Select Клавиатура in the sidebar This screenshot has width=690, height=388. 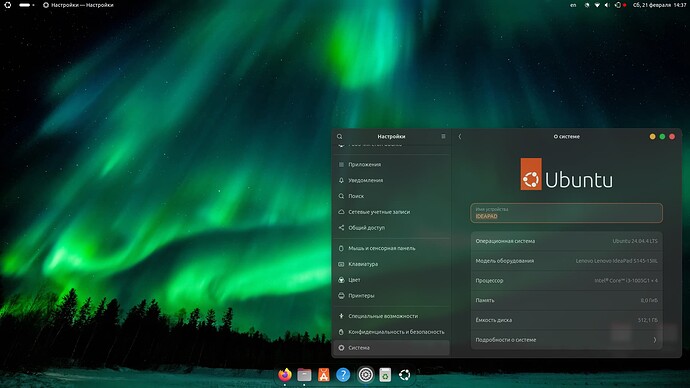click(x=391, y=264)
